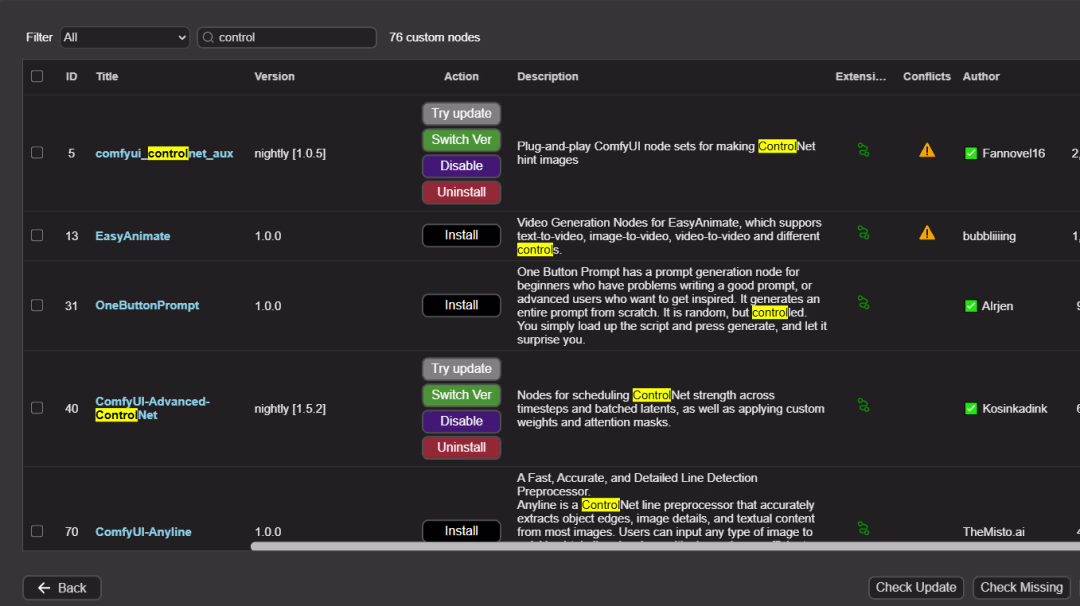Check the row for OneButtonPrompt
This screenshot has width=1080, height=606.
pyautogui.click(x=37, y=305)
